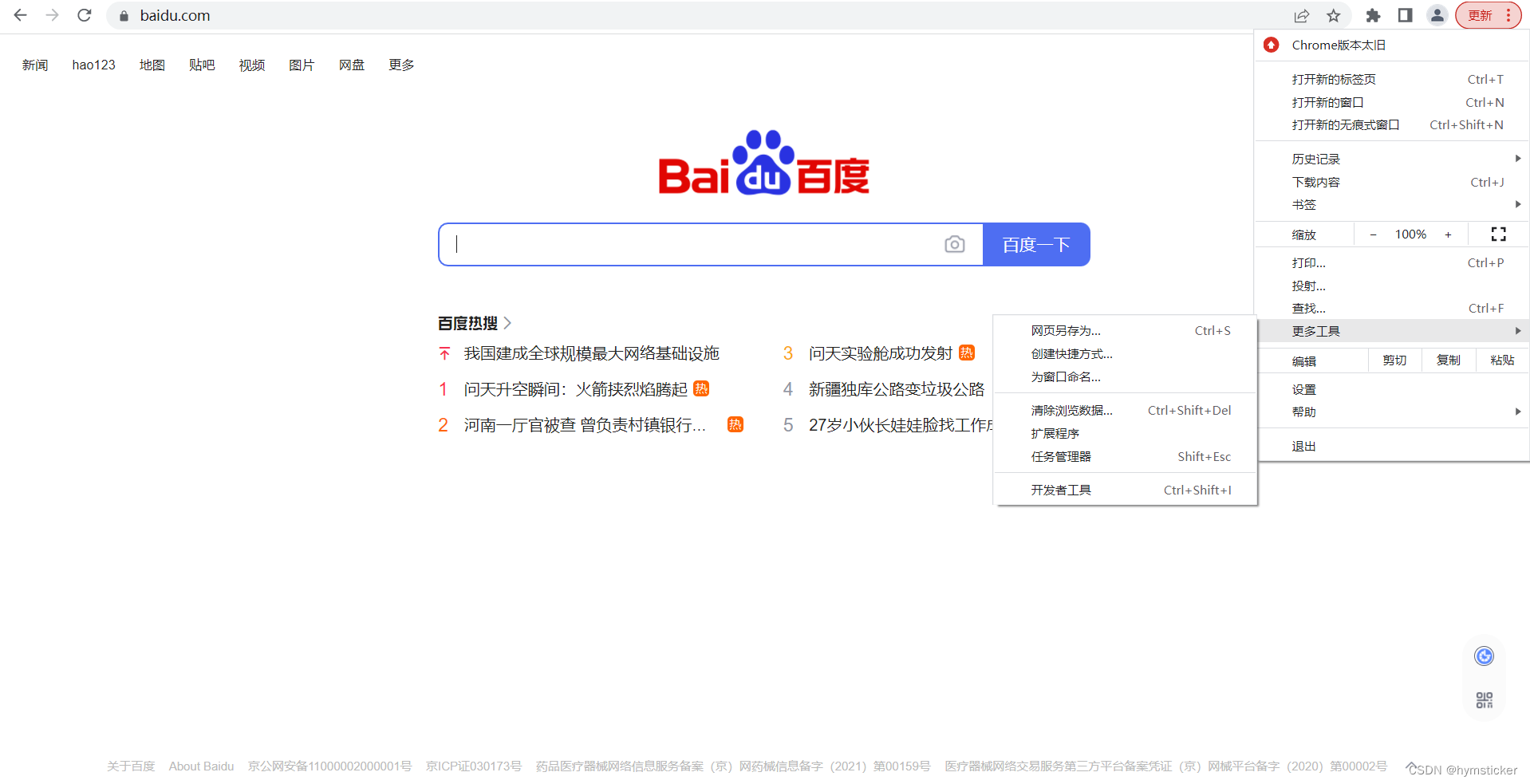Open the 新闻 navigation link
The image size is (1530, 784).
[x=35, y=65]
